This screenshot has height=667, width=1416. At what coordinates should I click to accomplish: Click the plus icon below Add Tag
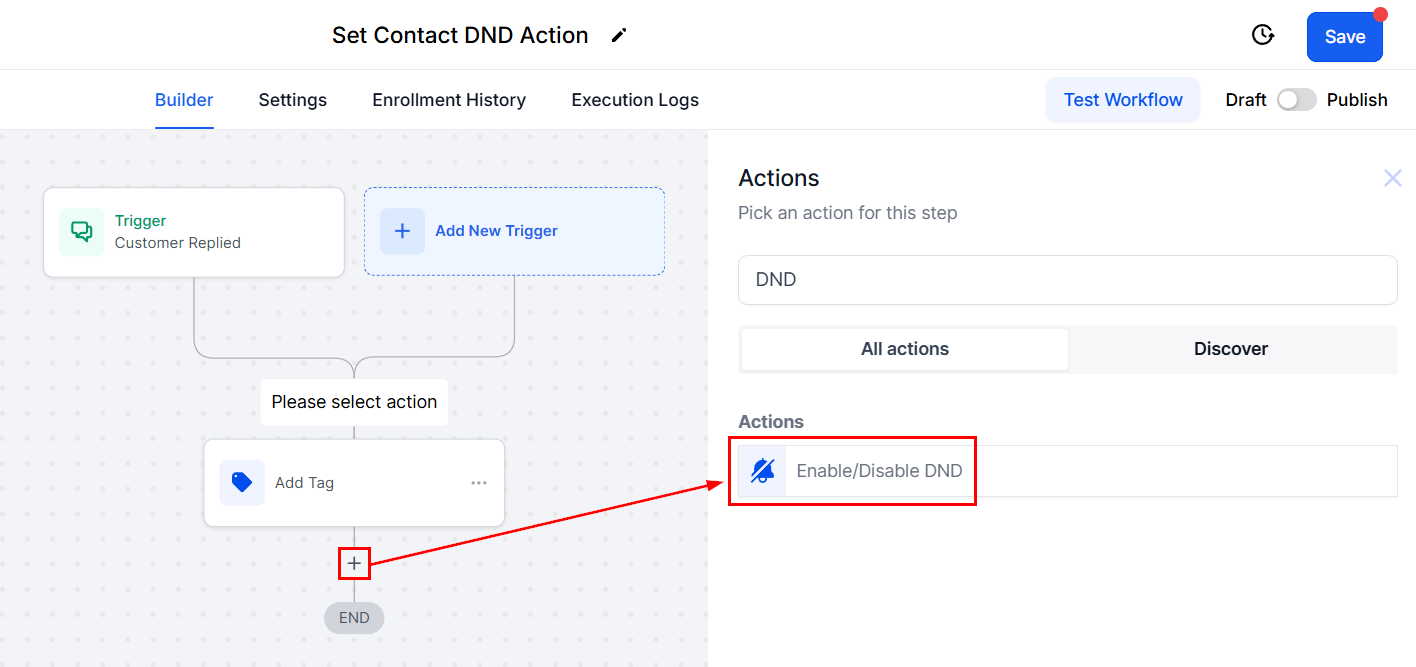354,564
